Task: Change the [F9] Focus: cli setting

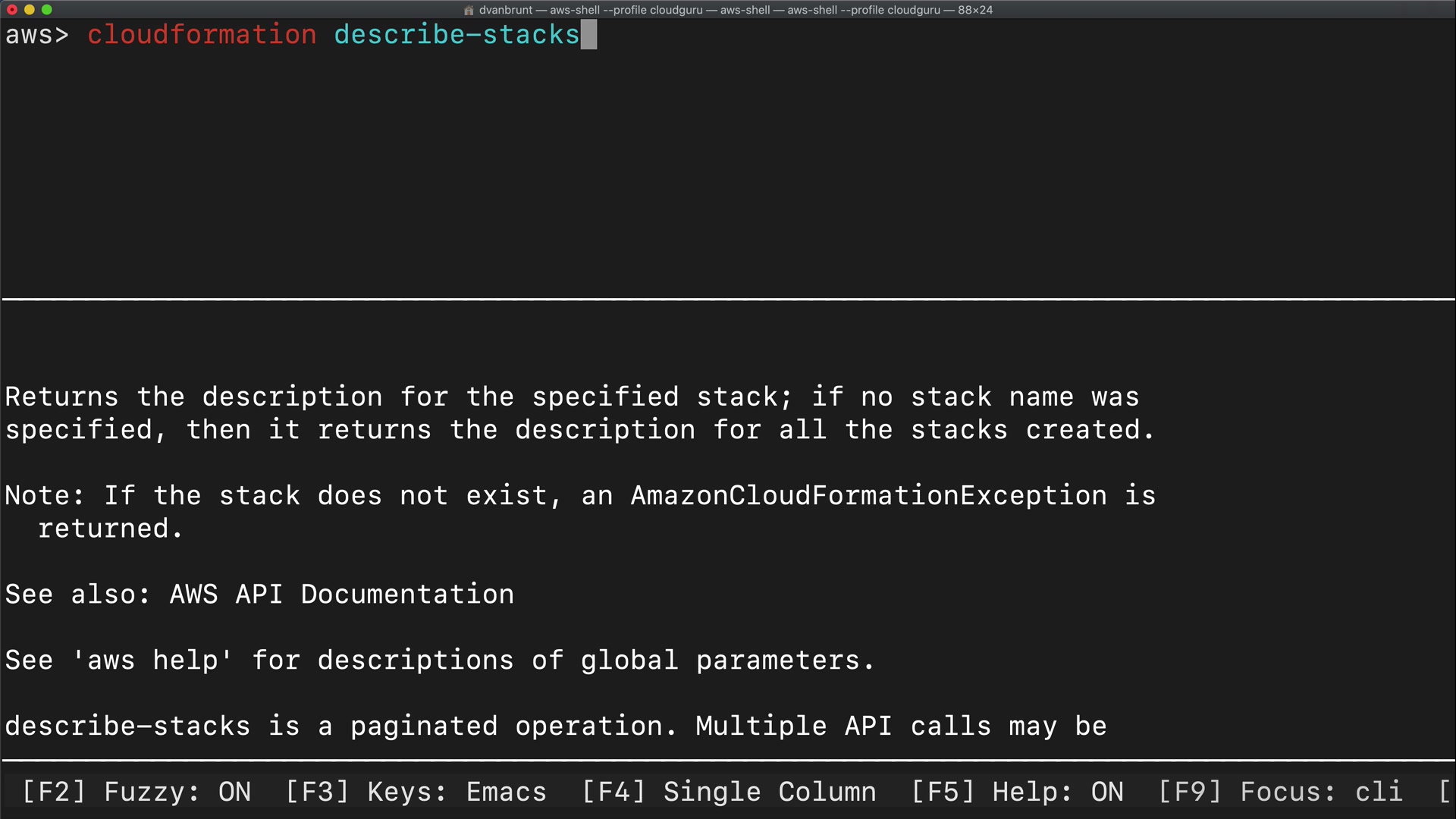Action: 1280,792
